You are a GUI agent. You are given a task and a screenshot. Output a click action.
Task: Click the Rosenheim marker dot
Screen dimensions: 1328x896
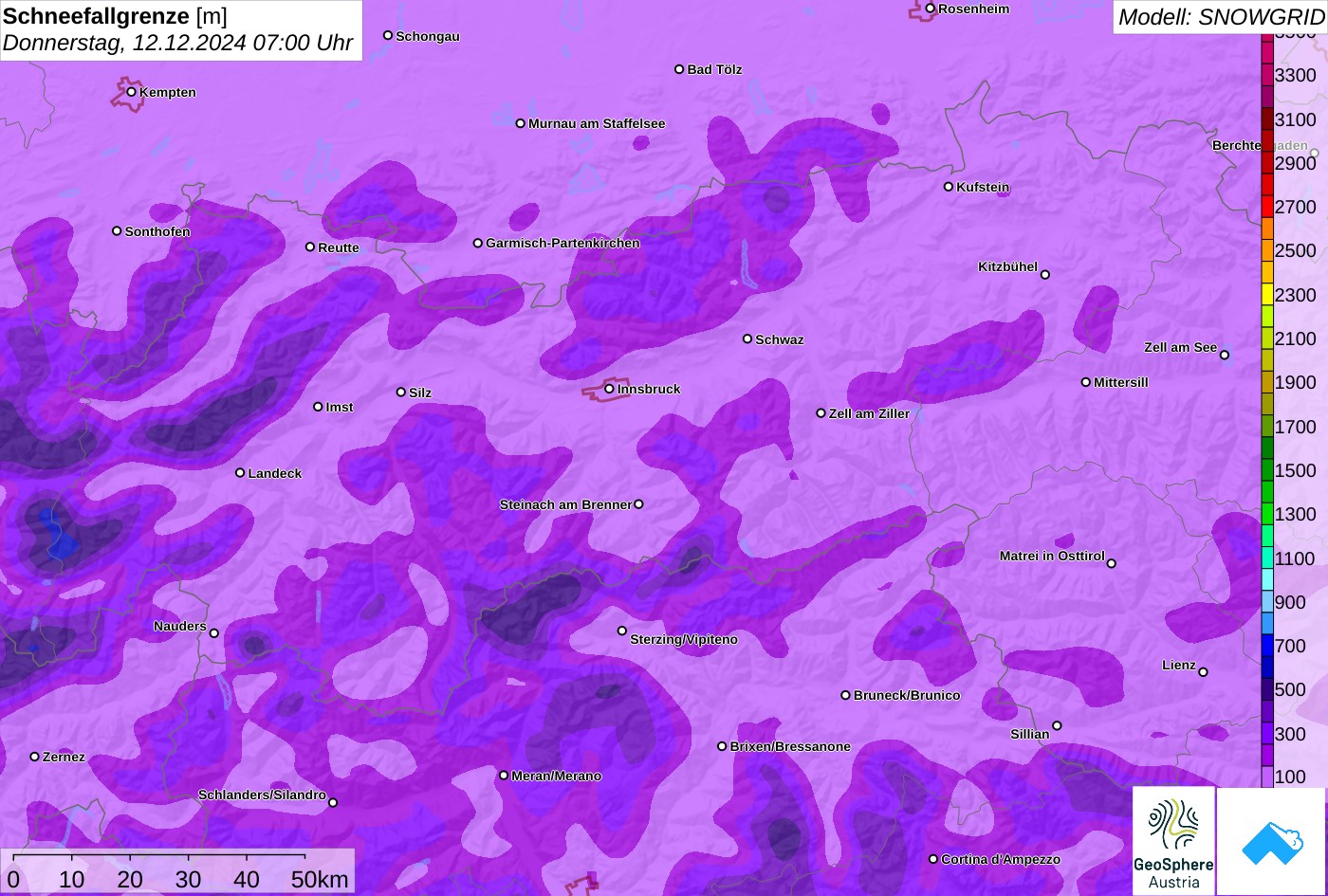pyautogui.click(x=931, y=9)
